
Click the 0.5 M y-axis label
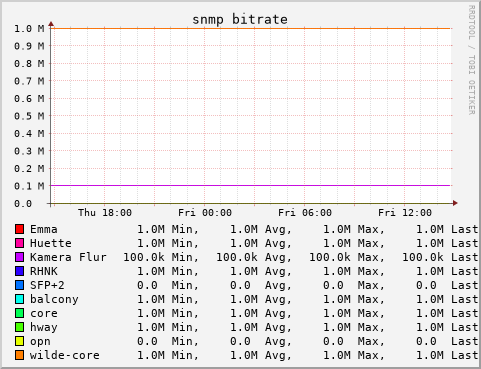[x=29, y=116]
